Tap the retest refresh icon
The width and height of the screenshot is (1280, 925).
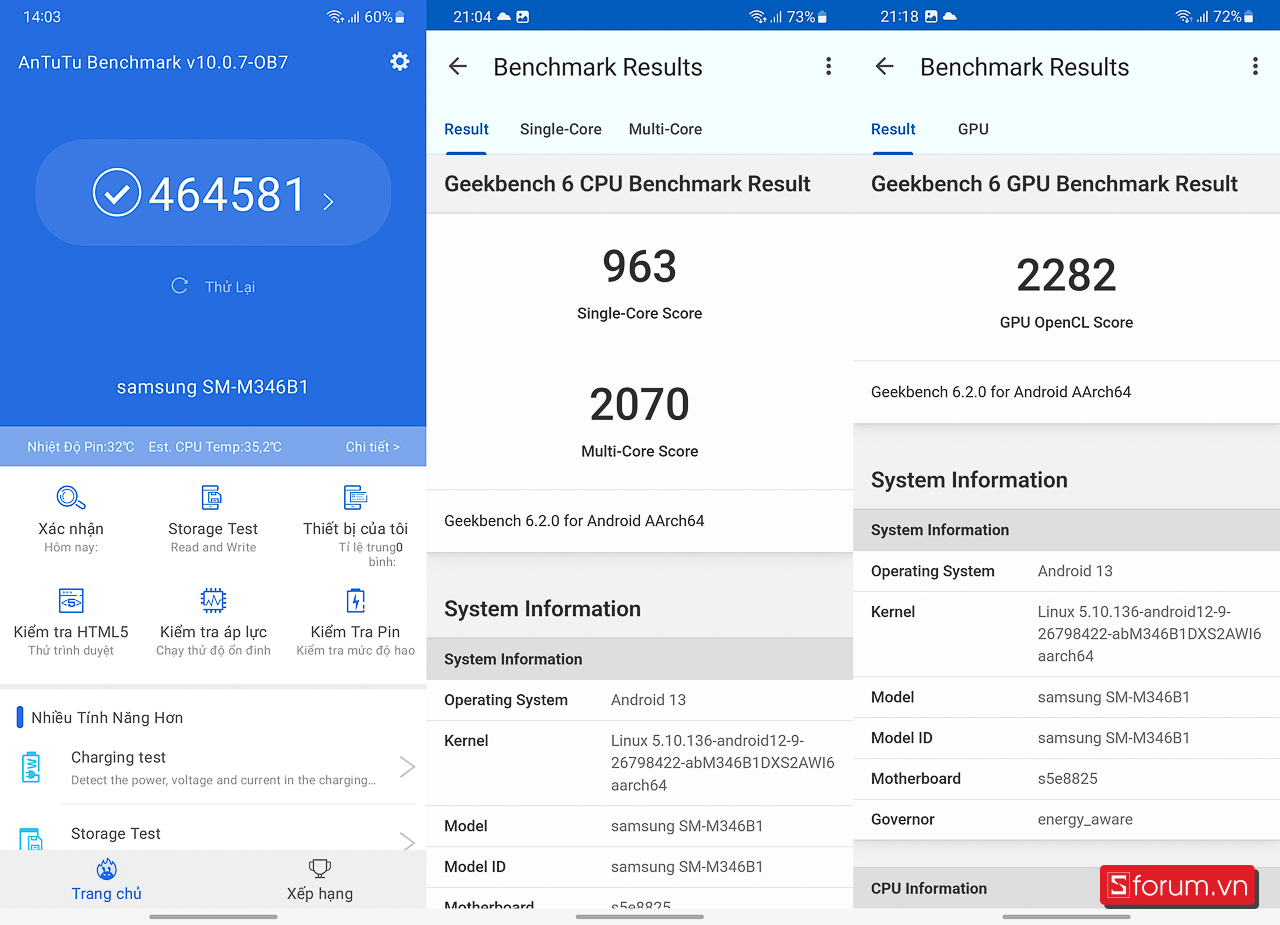click(180, 286)
